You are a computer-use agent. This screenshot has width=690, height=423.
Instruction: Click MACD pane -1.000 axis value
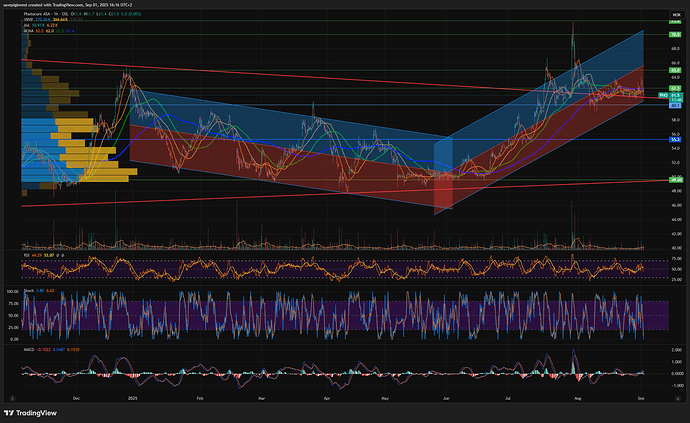click(x=677, y=386)
